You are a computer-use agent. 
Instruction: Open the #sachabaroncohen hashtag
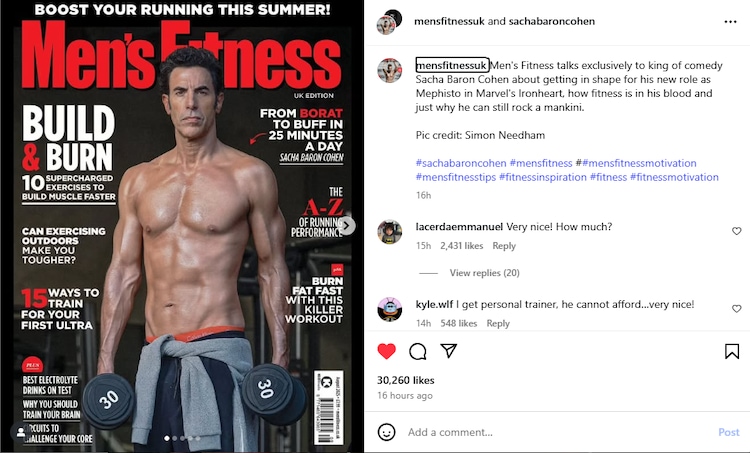[461, 163]
